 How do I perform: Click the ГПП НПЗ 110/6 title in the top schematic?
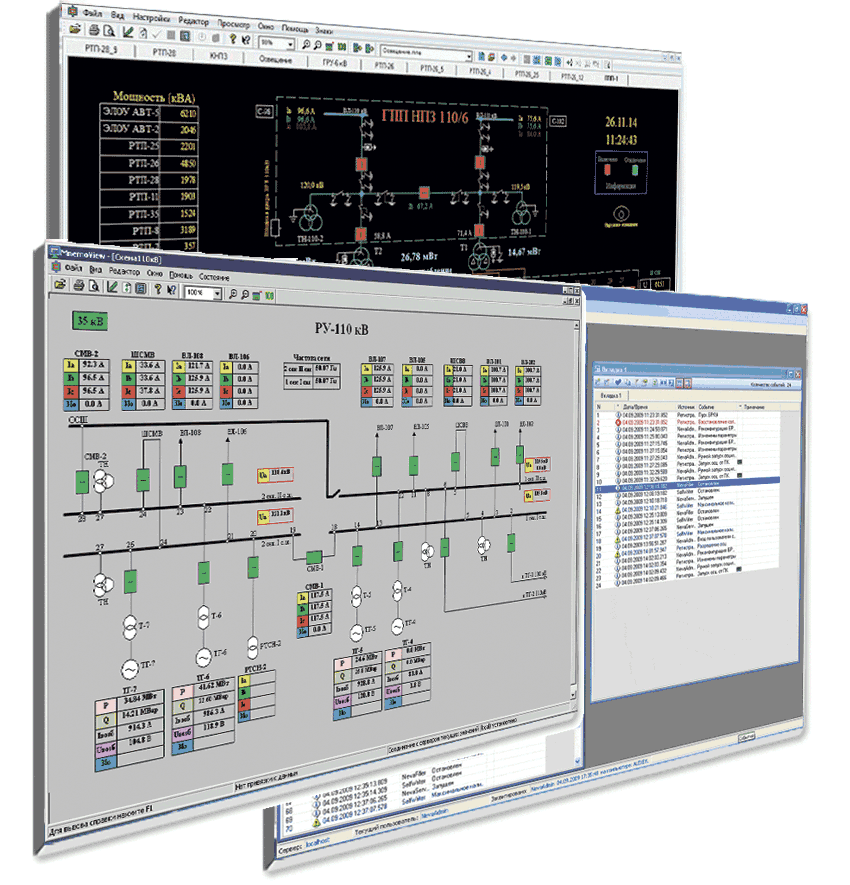pyautogui.click(x=425, y=116)
